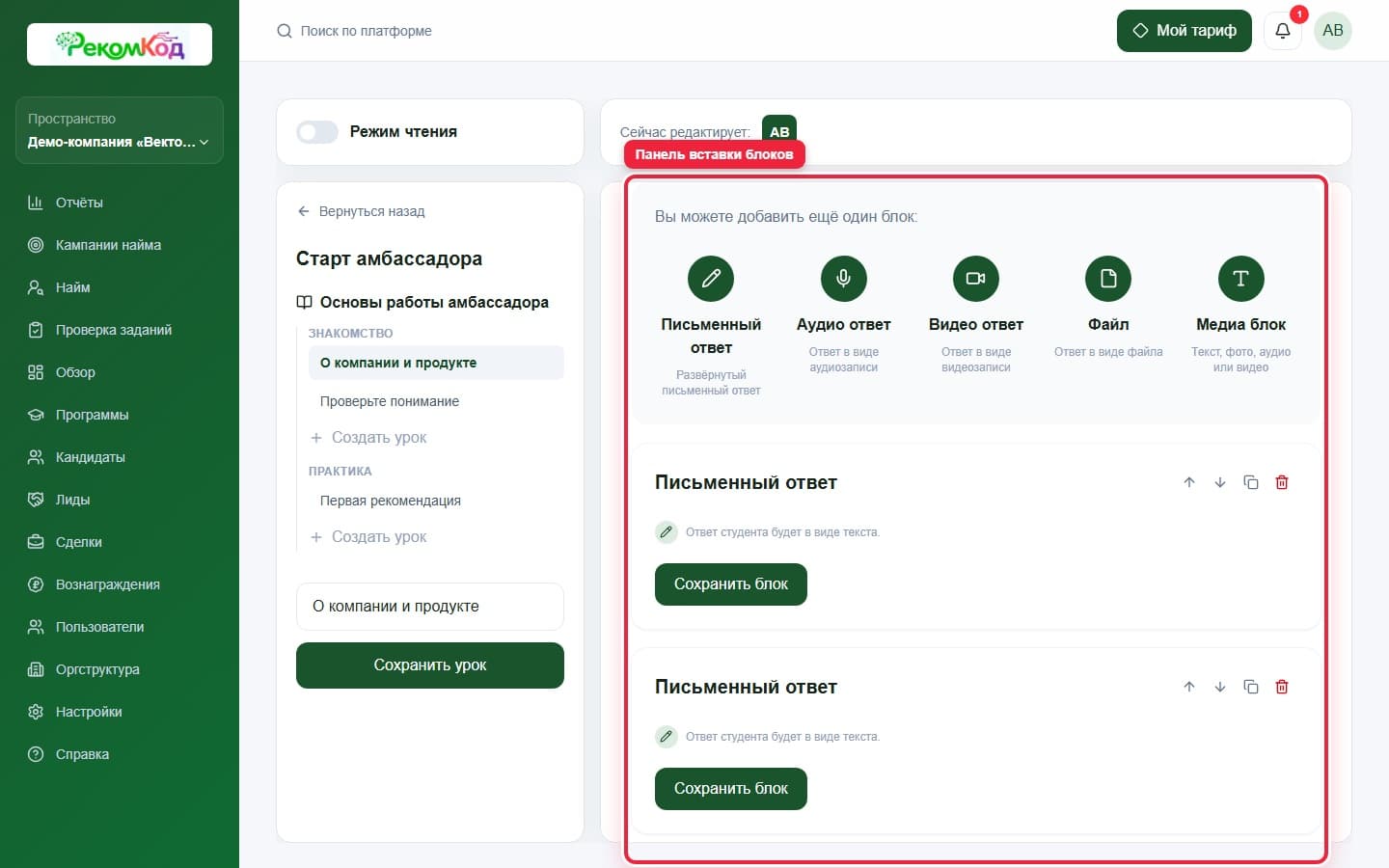Select lesson Проверьте понимание
This screenshot has width=1389, height=868.
point(436,401)
